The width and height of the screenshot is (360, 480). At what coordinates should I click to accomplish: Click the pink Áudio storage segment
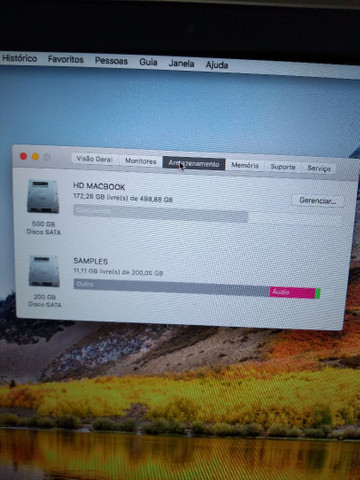tap(292, 292)
